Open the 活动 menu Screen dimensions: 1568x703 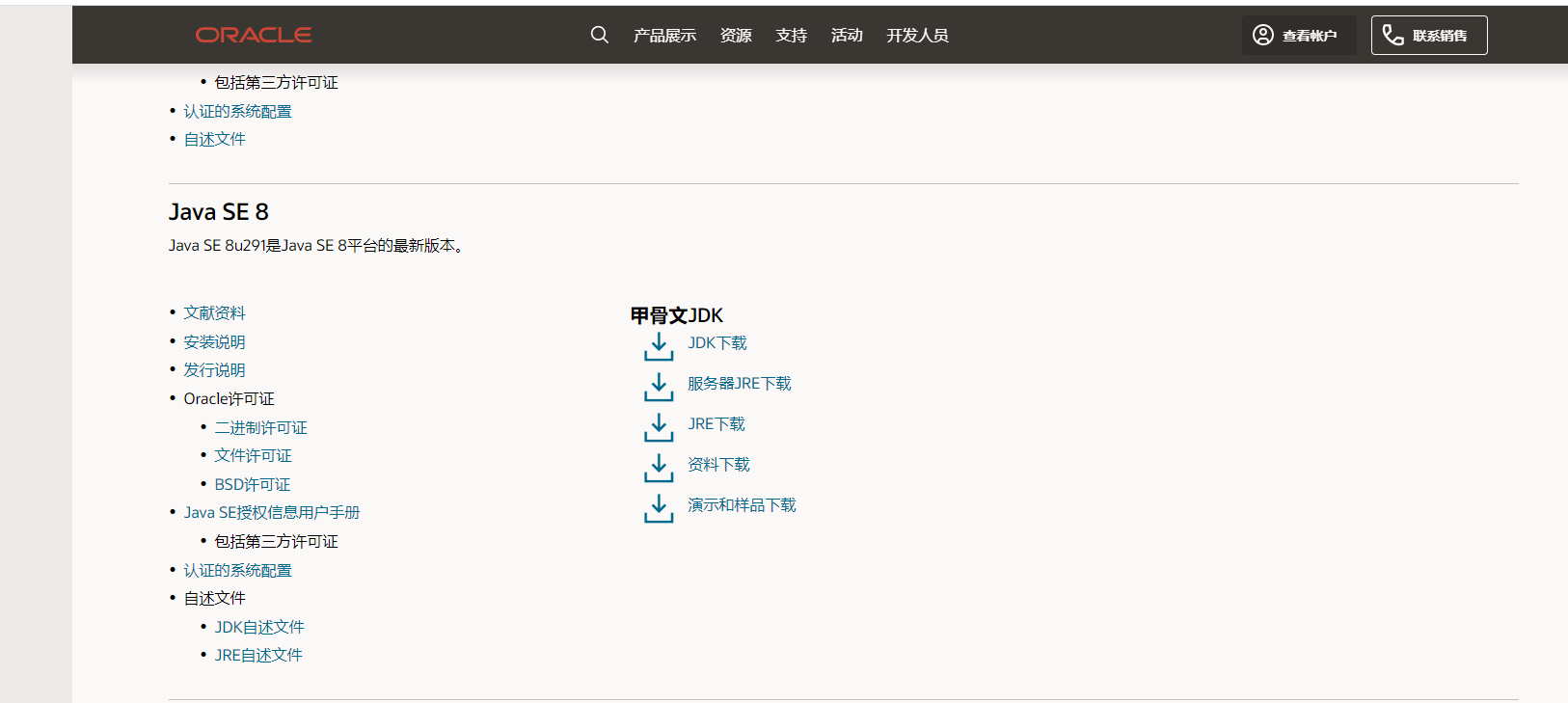[x=847, y=36]
